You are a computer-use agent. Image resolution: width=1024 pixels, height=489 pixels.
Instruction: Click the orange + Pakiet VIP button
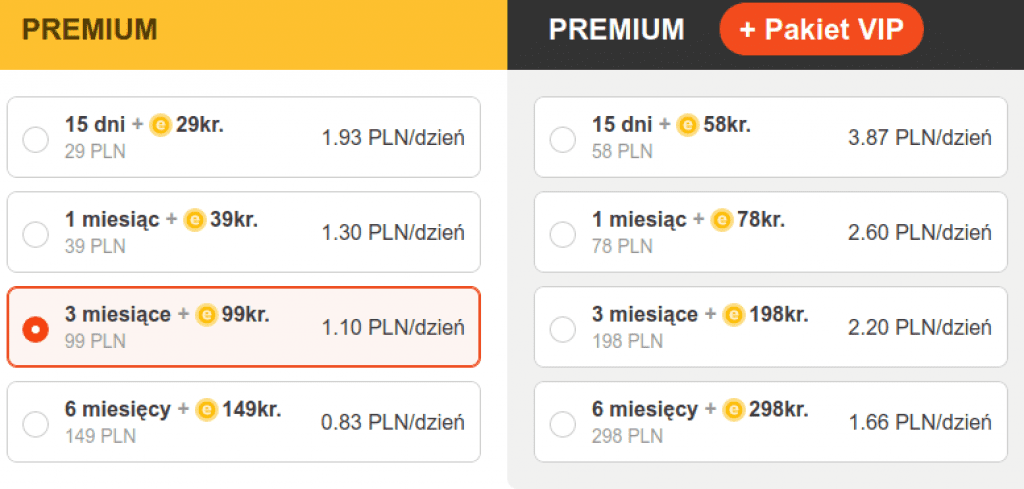coord(821,30)
